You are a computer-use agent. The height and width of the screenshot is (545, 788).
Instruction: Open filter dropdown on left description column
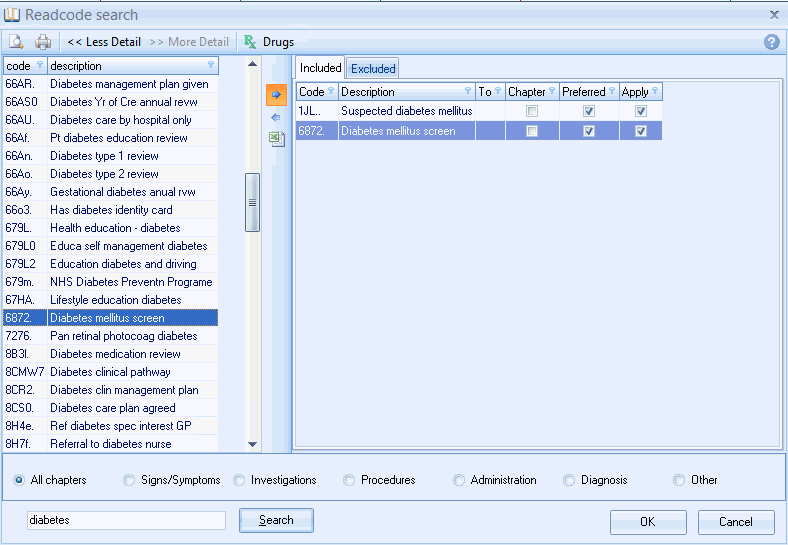[211, 66]
